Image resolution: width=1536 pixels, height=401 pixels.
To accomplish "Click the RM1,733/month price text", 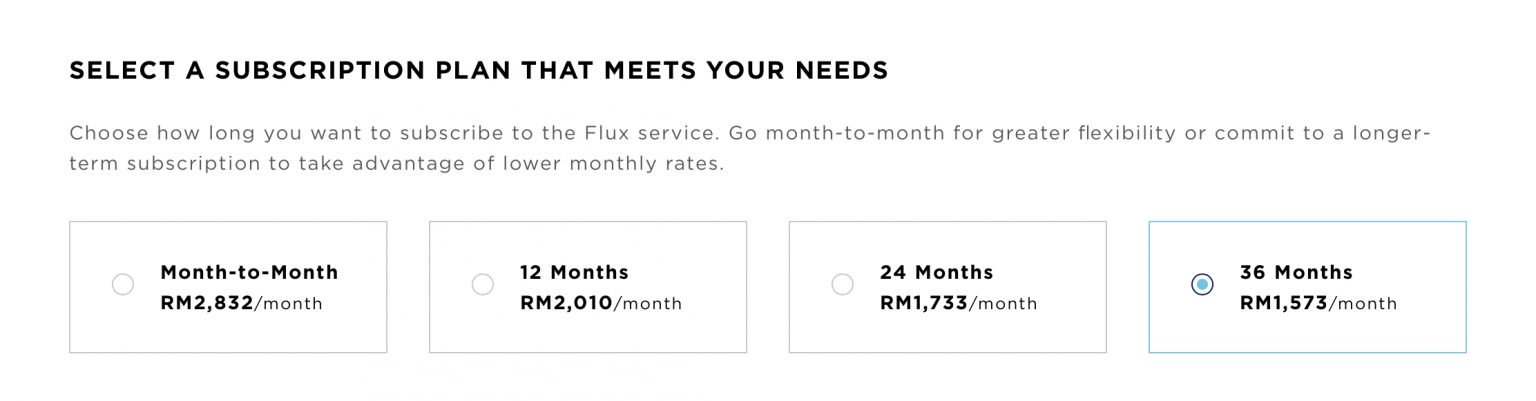I will [x=958, y=303].
